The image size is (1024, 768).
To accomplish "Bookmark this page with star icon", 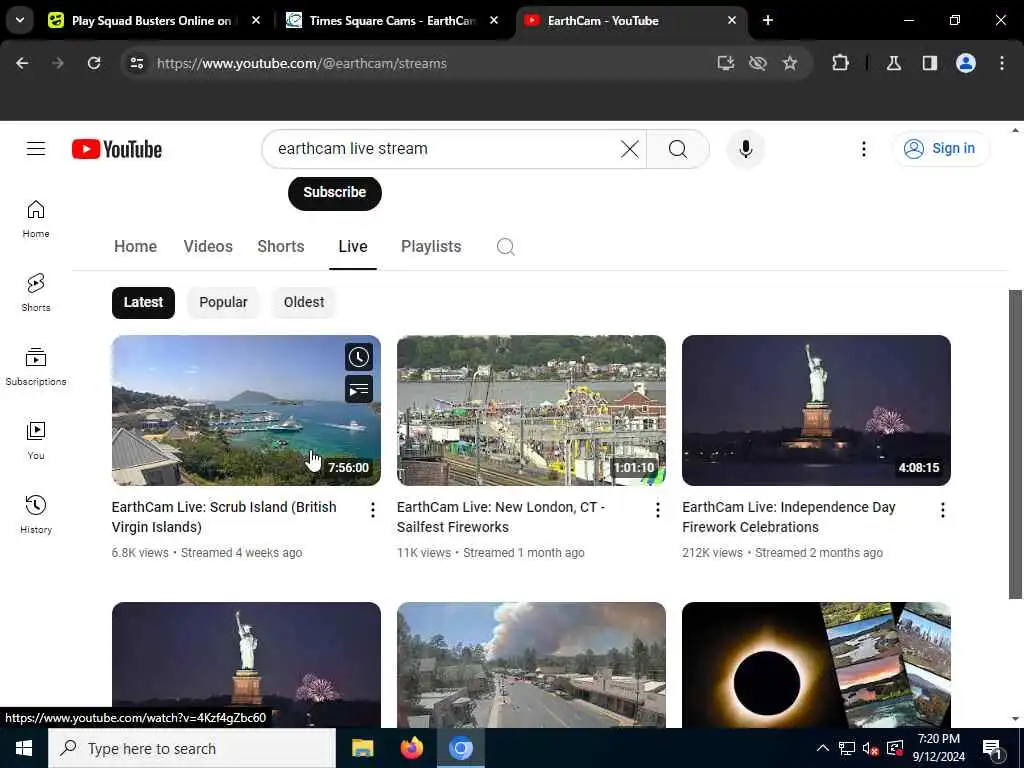I will tap(790, 63).
